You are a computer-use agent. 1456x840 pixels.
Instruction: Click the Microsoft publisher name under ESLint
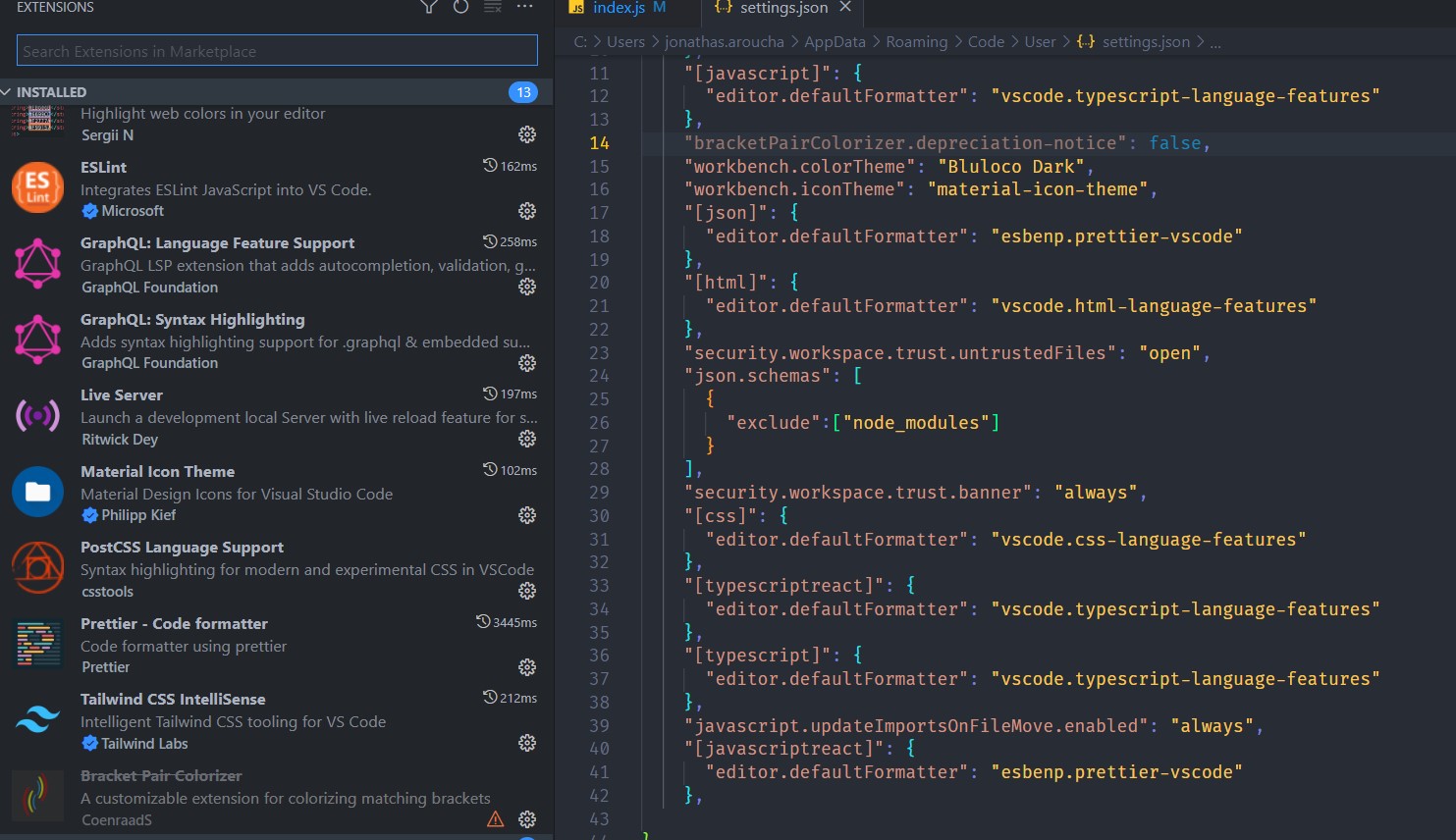[133, 211]
